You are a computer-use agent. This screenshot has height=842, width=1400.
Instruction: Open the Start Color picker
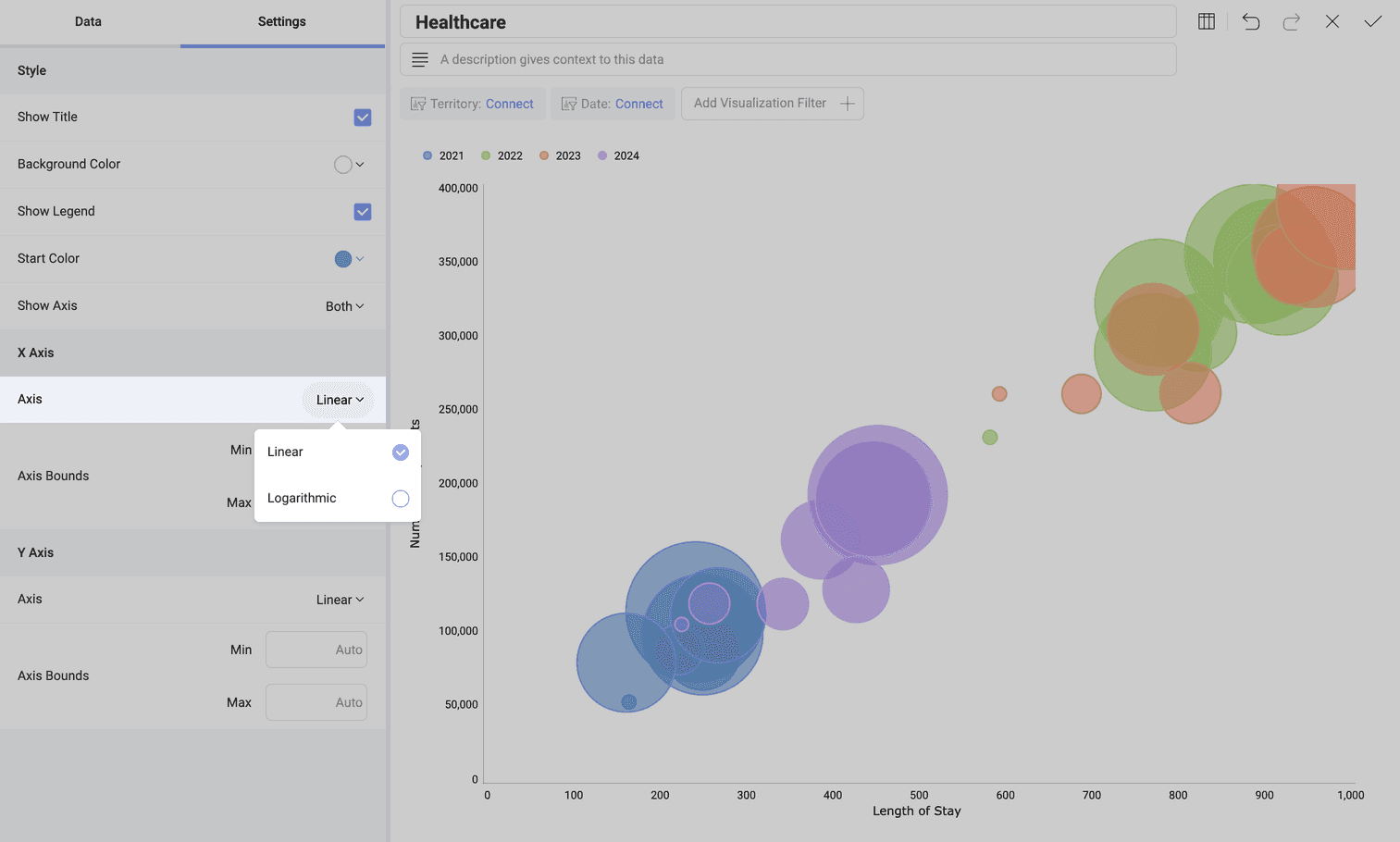point(349,259)
